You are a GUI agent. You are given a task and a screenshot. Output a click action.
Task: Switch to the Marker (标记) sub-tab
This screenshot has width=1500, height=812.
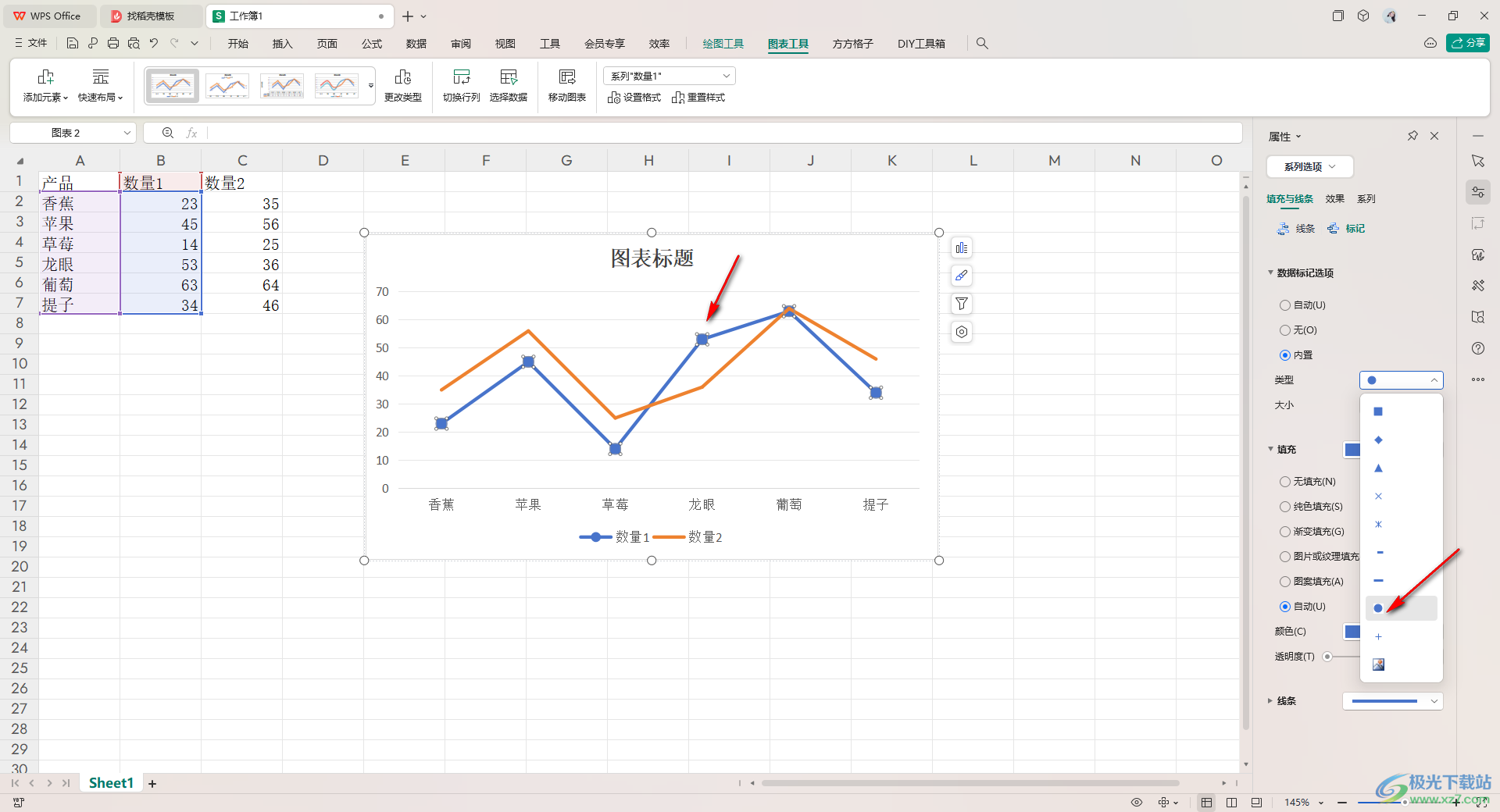(1347, 229)
